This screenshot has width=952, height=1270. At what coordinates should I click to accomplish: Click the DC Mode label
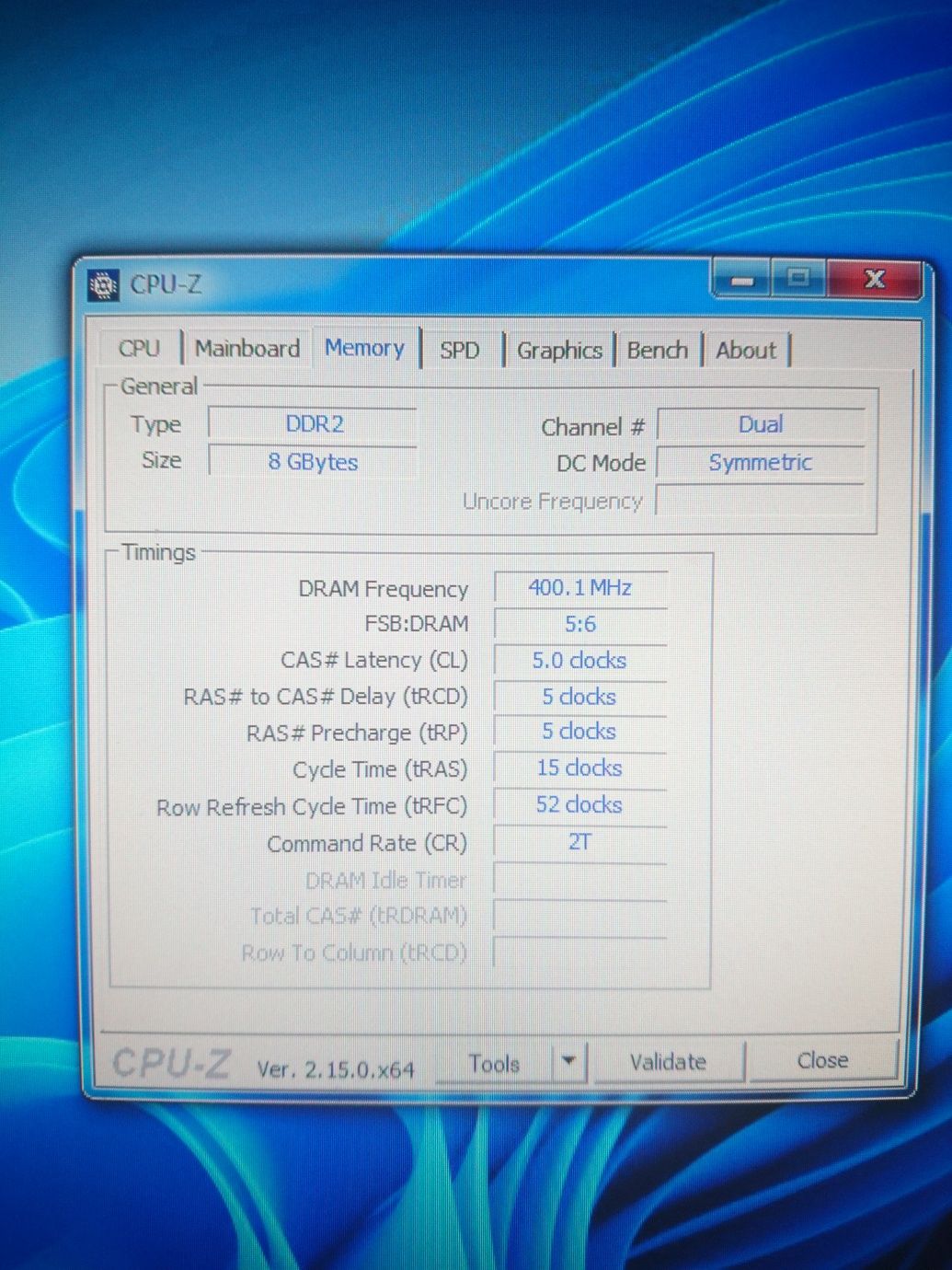[601, 464]
